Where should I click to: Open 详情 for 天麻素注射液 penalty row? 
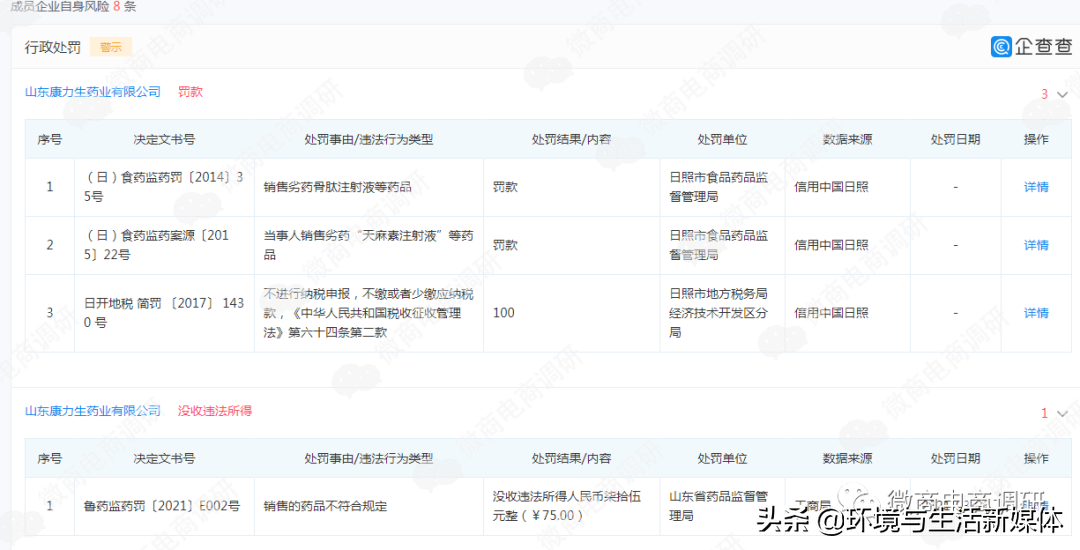[1036, 245]
